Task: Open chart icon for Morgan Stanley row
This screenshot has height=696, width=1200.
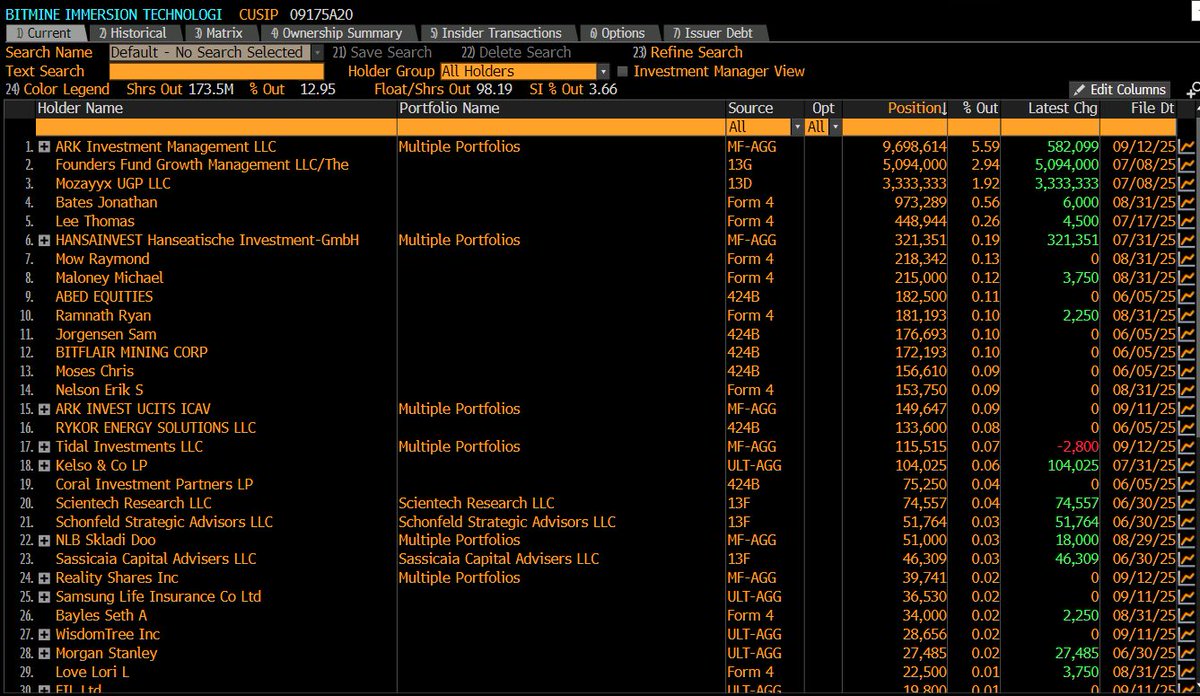Action: [x=1188, y=653]
